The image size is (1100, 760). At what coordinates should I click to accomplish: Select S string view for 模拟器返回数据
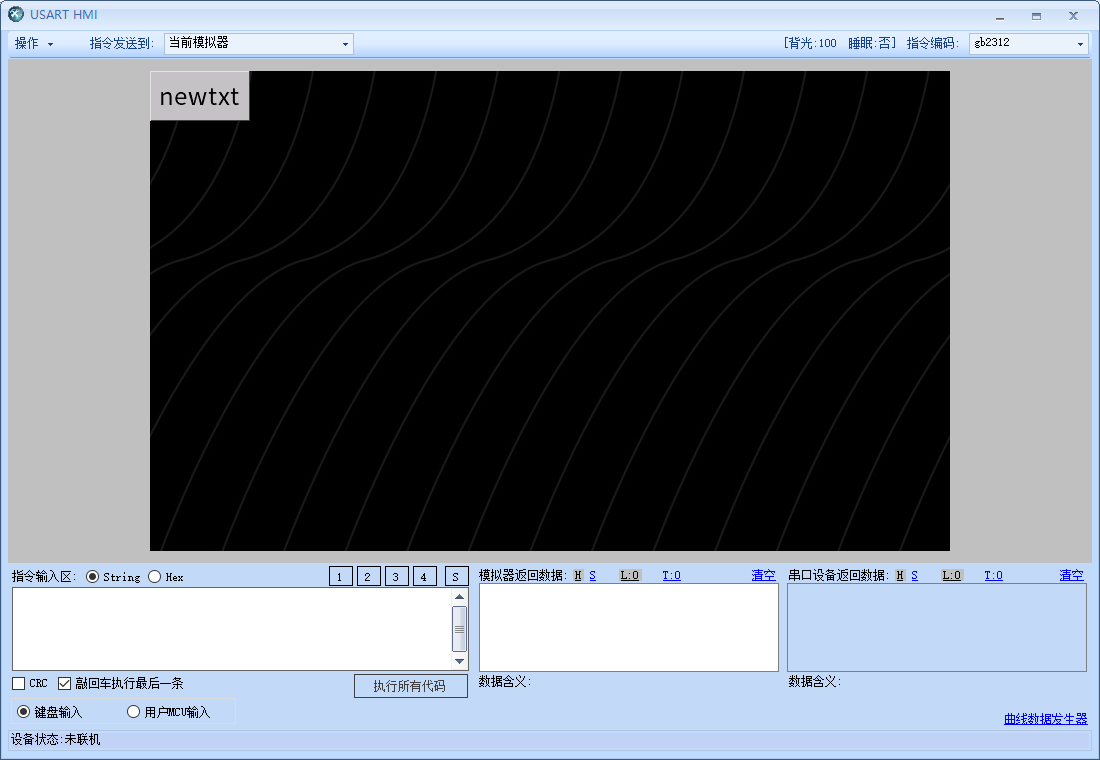point(592,575)
